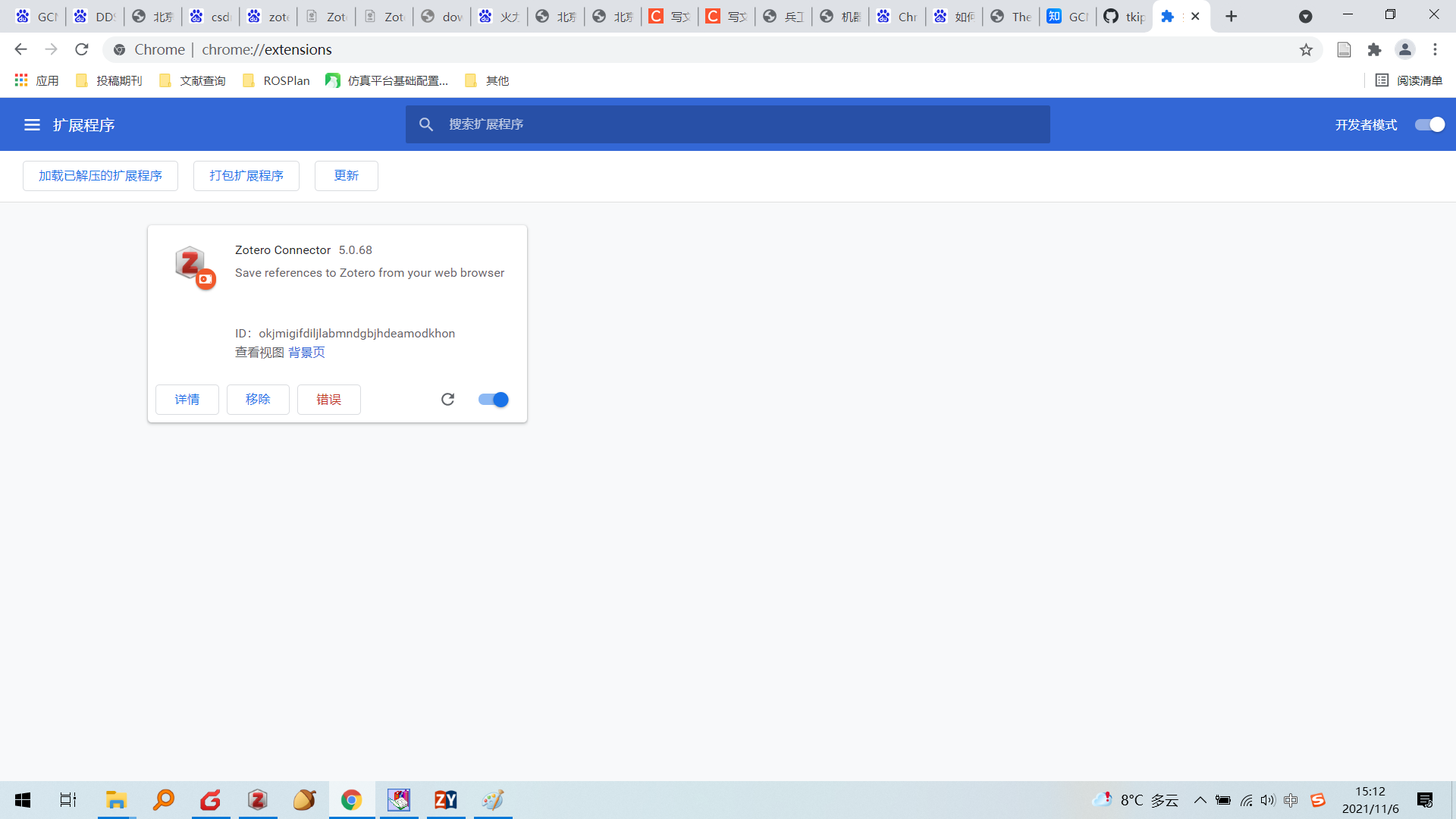The width and height of the screenshot is (1456, 819).
Task: Switch to the first GCI Baidu tab
Action: pyautogui.click(x=36, y=17)
